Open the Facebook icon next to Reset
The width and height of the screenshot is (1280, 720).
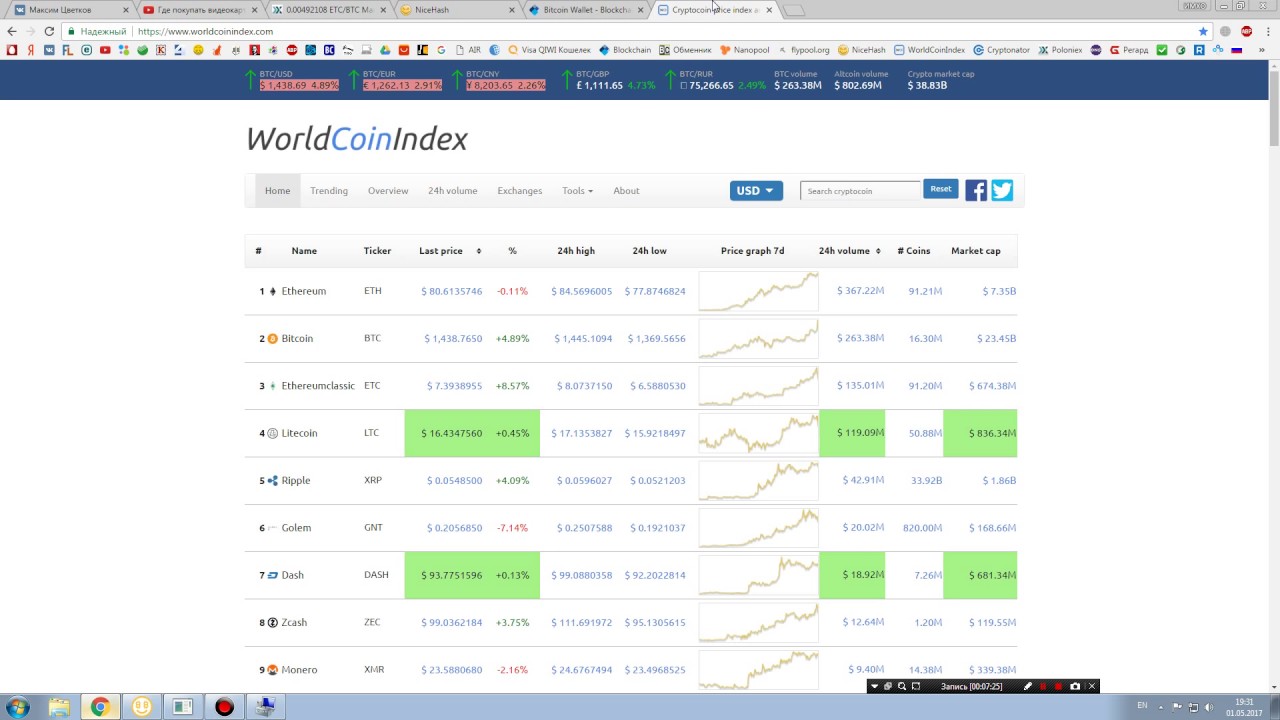pyautogui.click(x=976, y=190)
